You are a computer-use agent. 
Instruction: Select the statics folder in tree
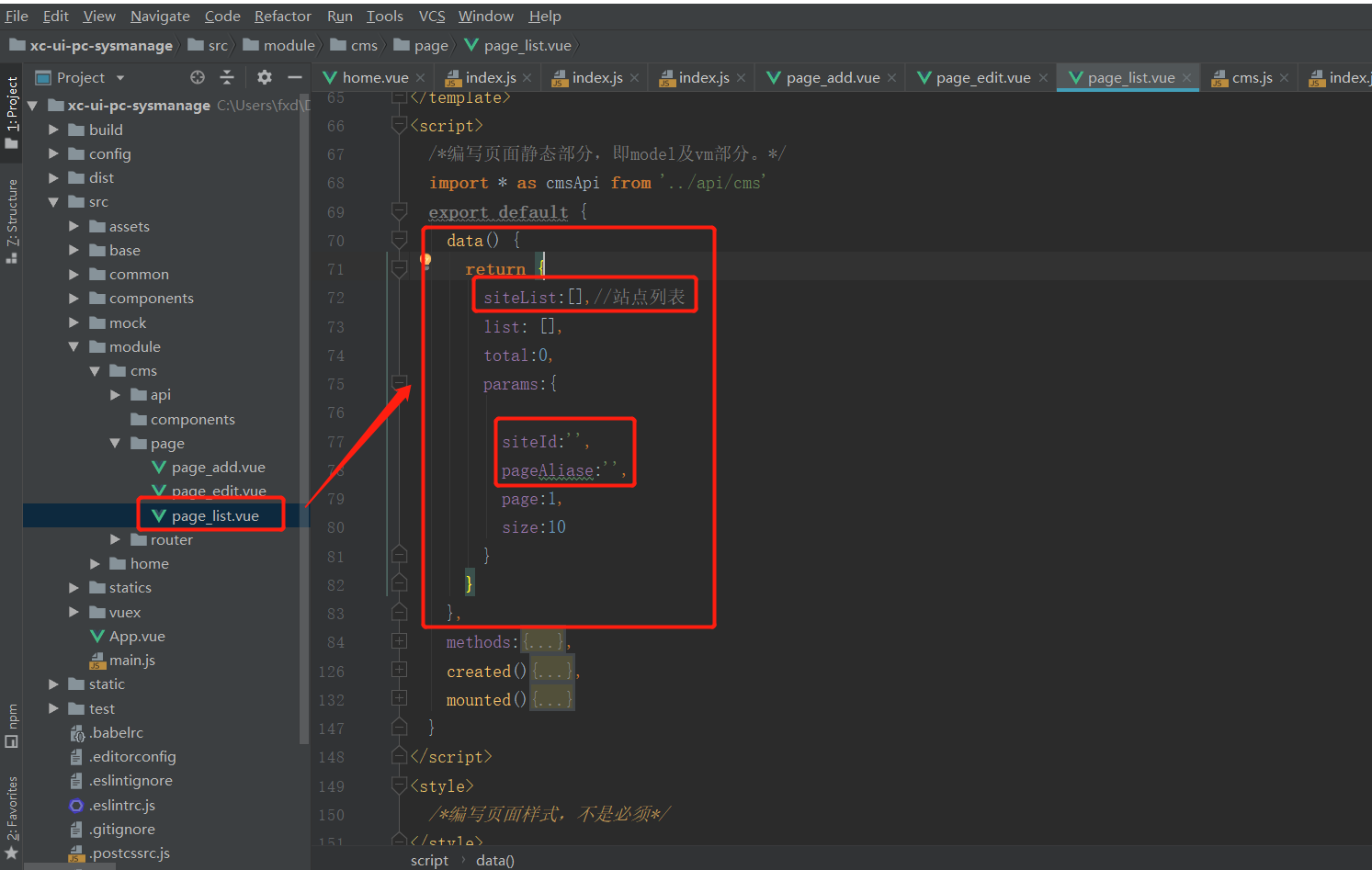pyautogui.click(x=120, y=587)
